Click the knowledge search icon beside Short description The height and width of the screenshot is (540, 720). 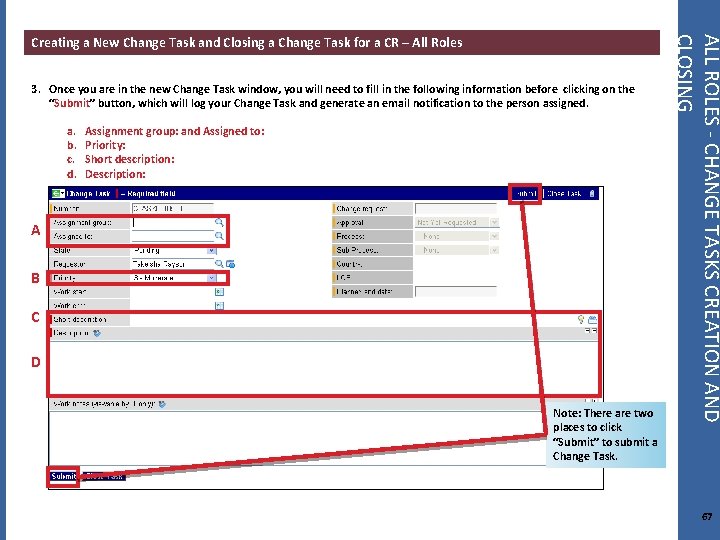(592, 319)
